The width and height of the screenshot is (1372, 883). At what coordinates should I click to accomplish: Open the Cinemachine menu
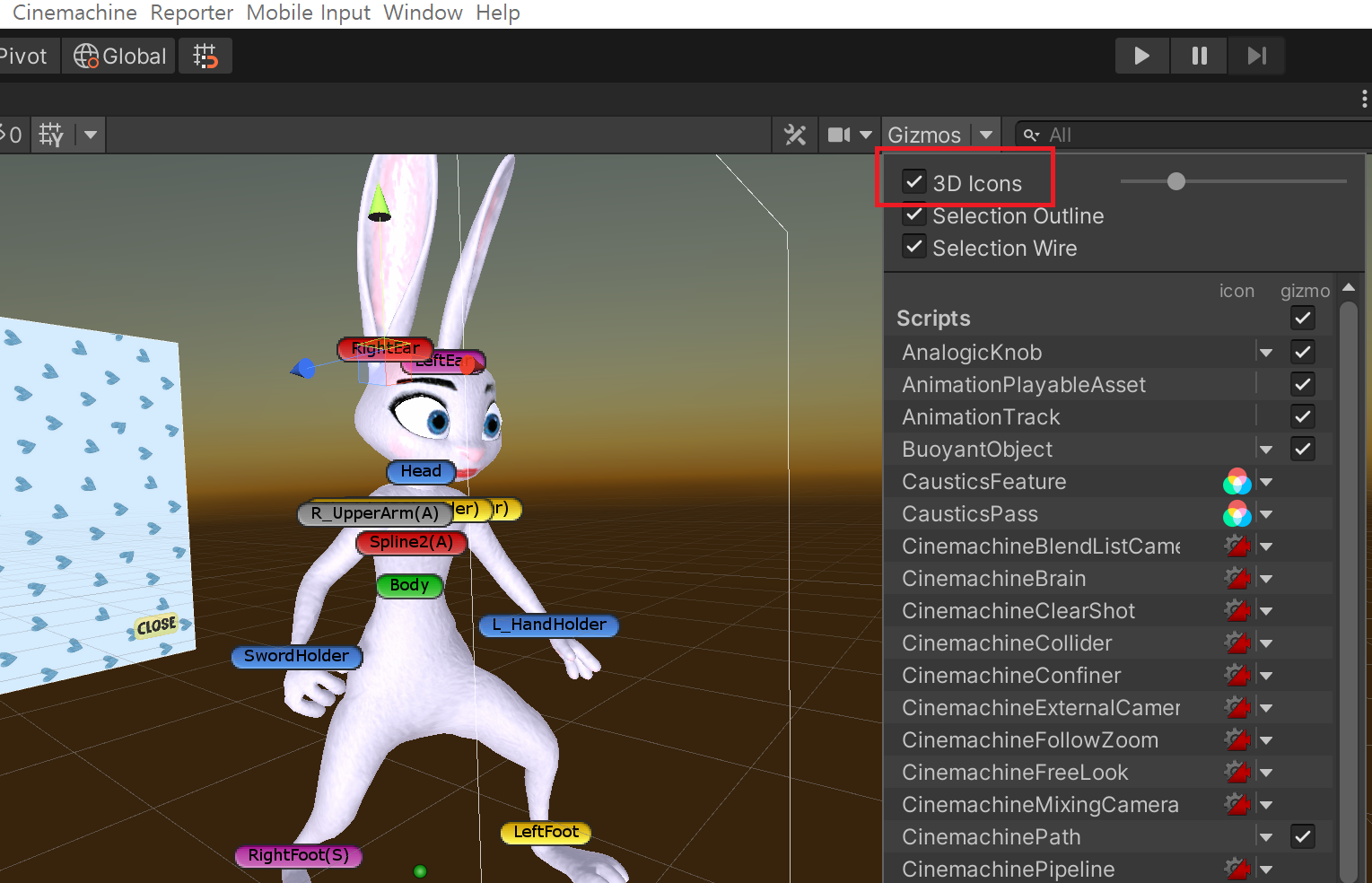pyautogui.click(x=74, y=13)
